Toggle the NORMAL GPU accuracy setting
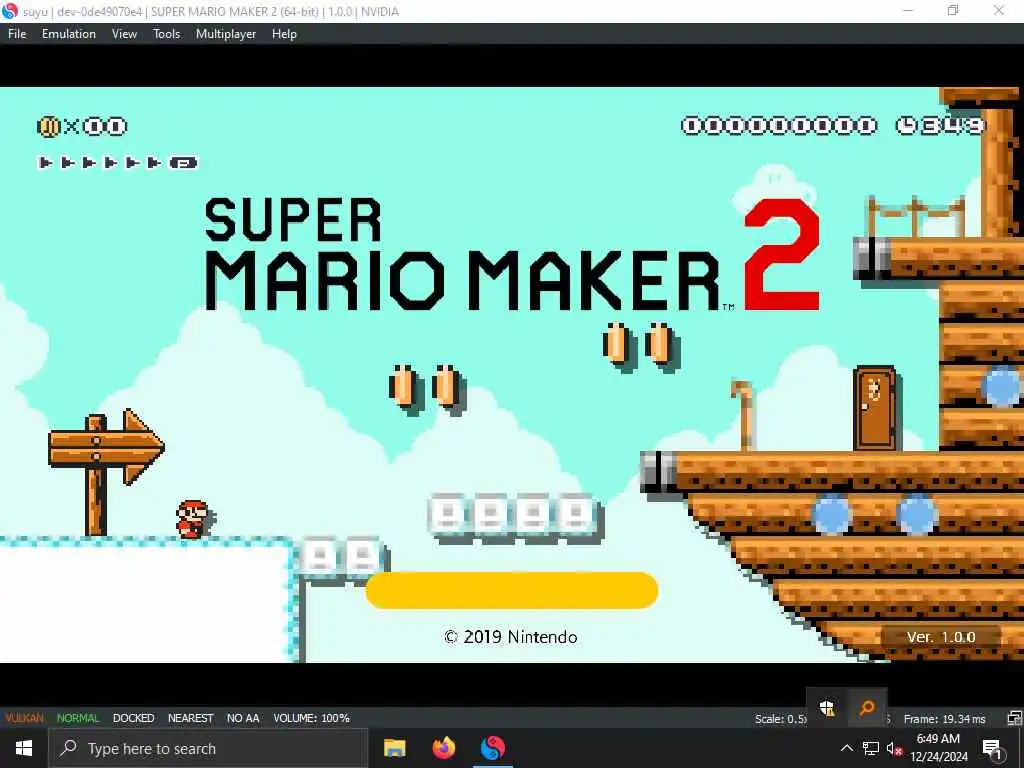The image size is (1024, 768). coord(78,718)
